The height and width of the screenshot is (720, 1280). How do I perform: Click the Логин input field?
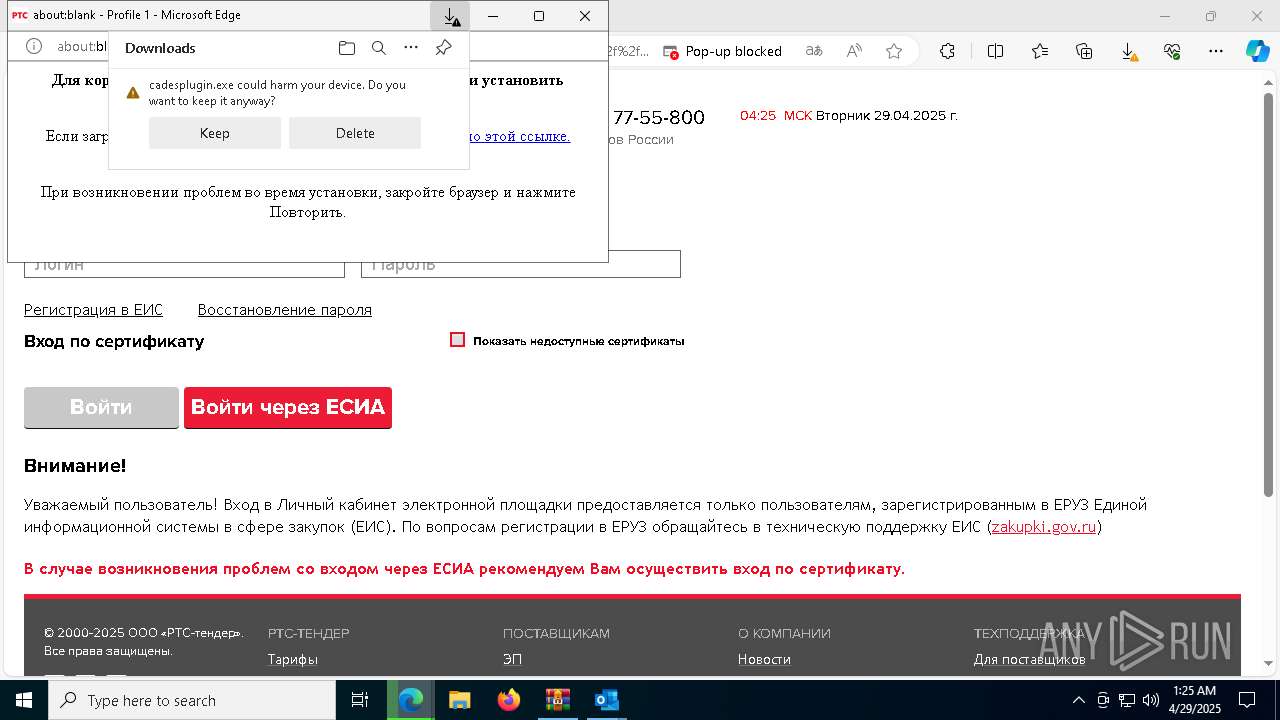coord(184,264)
